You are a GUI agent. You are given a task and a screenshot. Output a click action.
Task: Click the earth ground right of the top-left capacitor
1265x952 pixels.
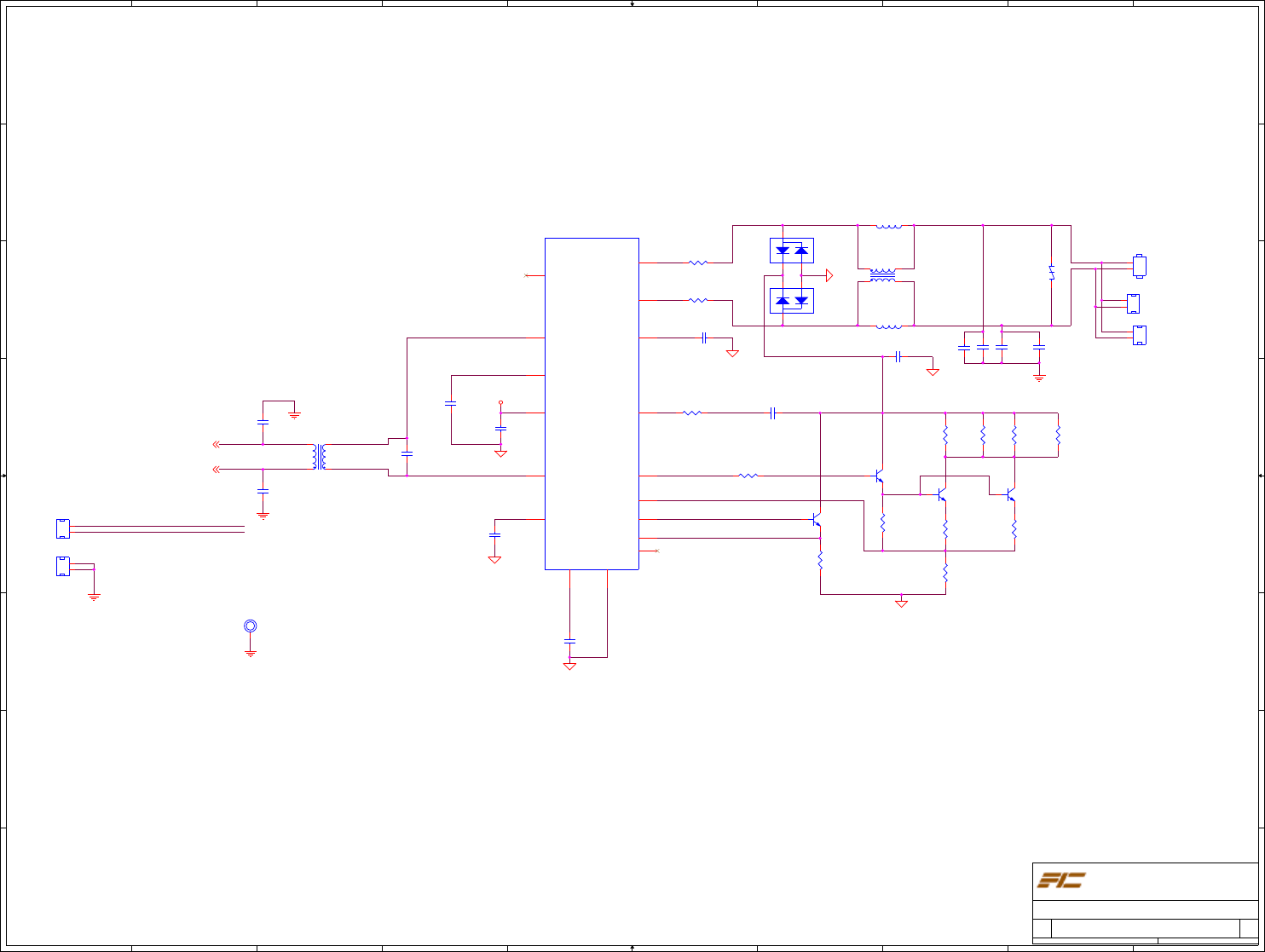294,415
